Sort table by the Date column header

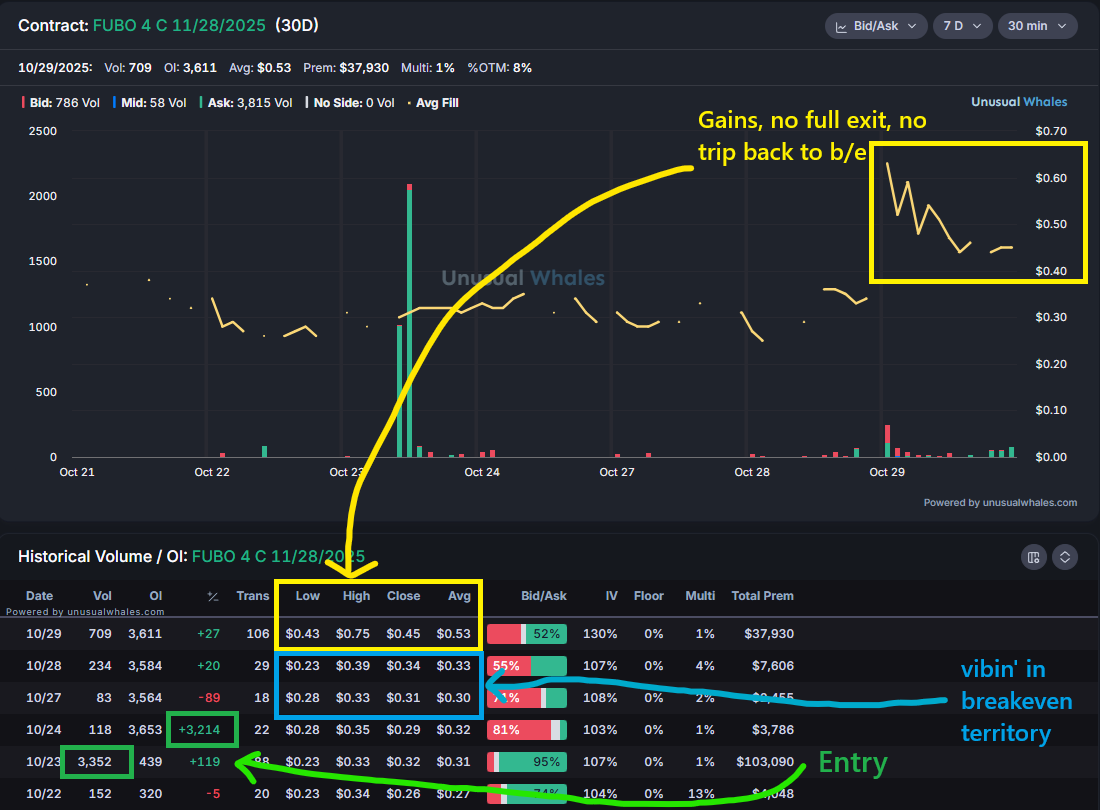(x=39, y=595)
